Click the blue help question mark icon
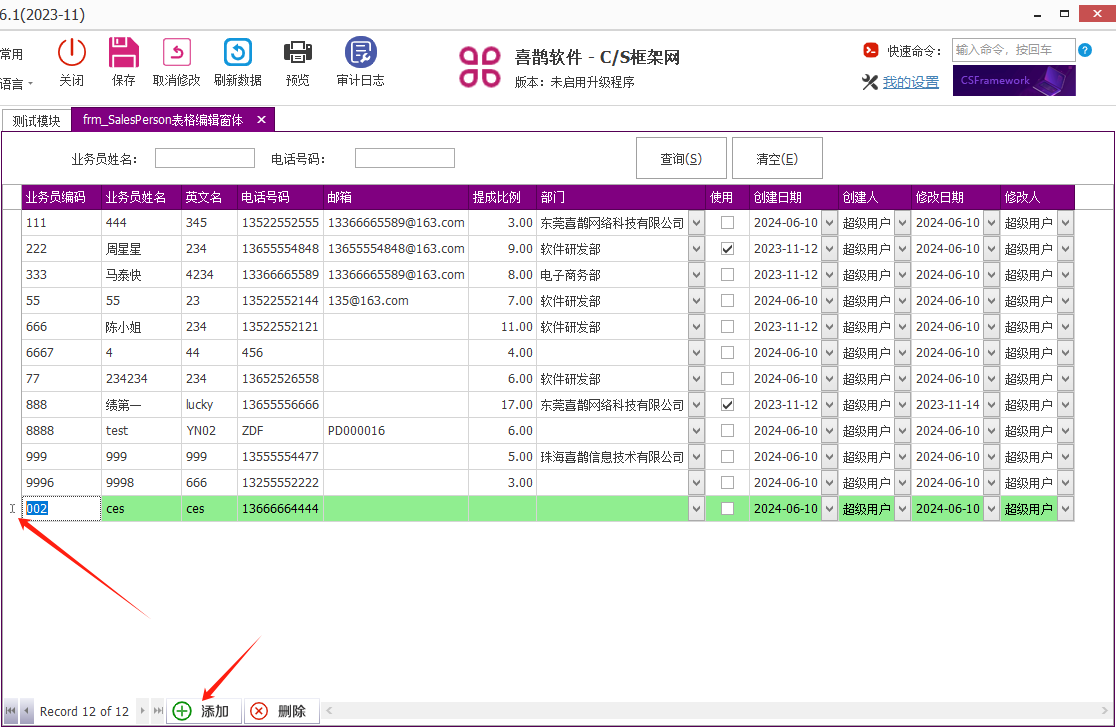 click(x=1085, y=50)
